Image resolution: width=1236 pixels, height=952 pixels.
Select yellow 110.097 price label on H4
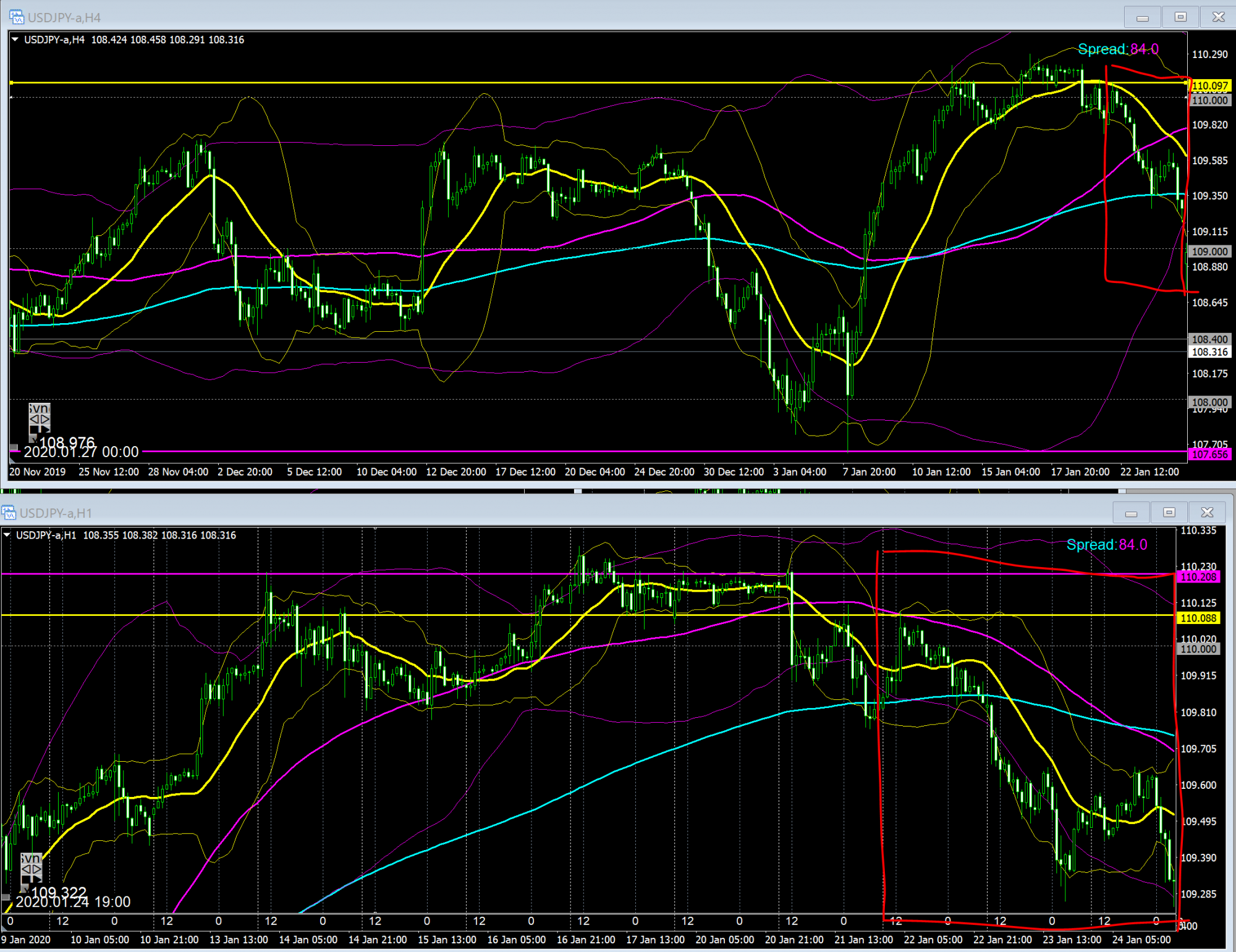click(1210, 86)
